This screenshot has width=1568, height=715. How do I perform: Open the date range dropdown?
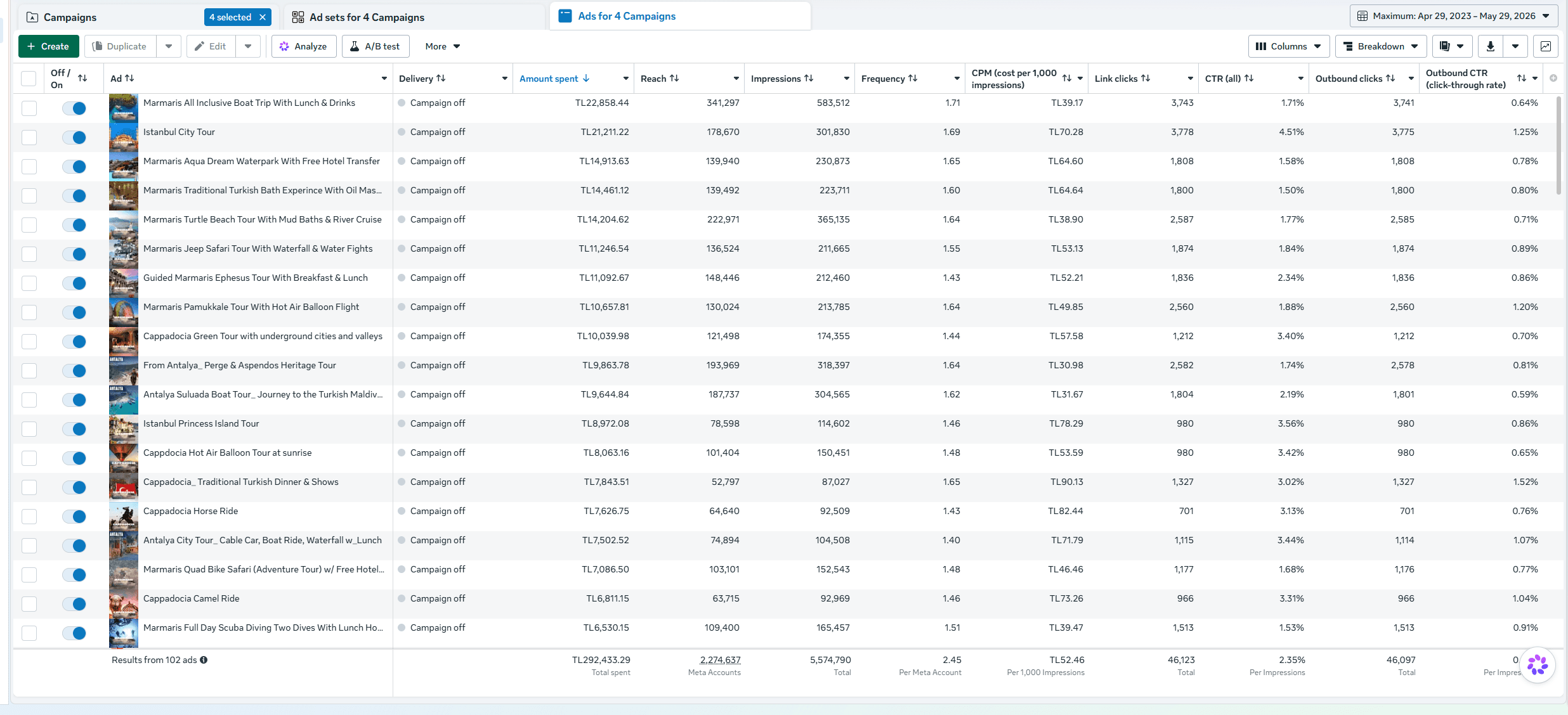[x=1454, y=16]
